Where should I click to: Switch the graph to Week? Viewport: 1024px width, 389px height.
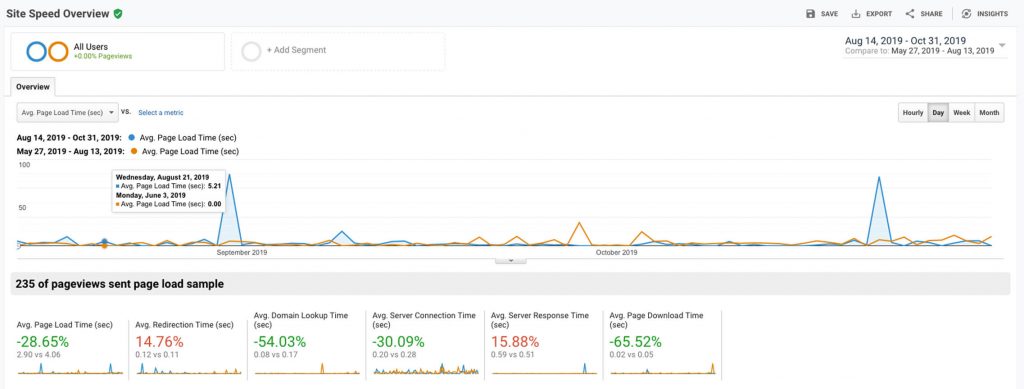point(961,112)
